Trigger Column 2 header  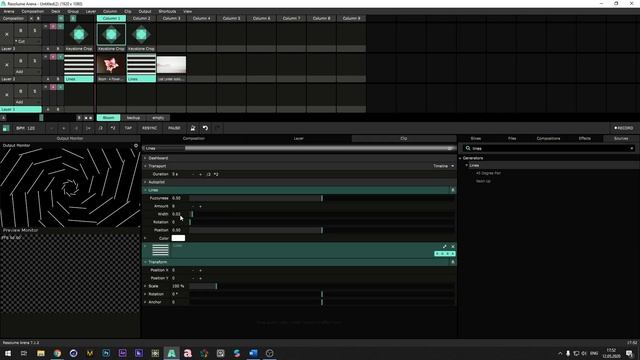141,18
